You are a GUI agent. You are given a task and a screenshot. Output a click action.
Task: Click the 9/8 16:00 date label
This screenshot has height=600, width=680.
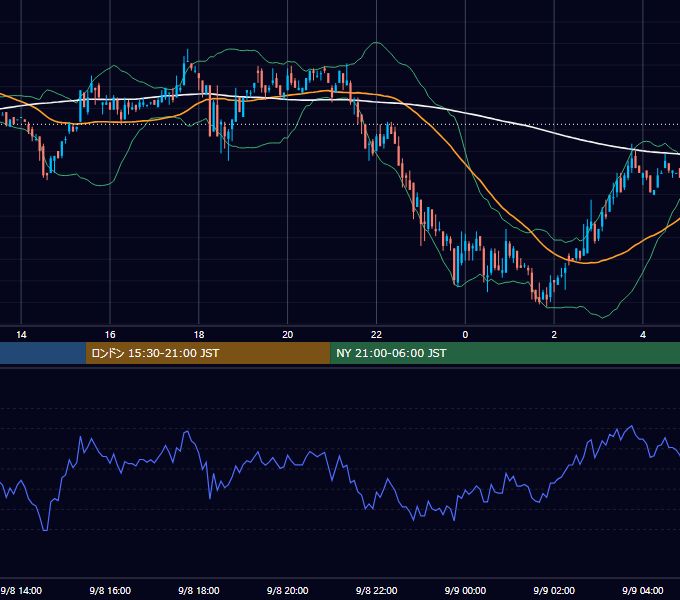pos(110,590)
